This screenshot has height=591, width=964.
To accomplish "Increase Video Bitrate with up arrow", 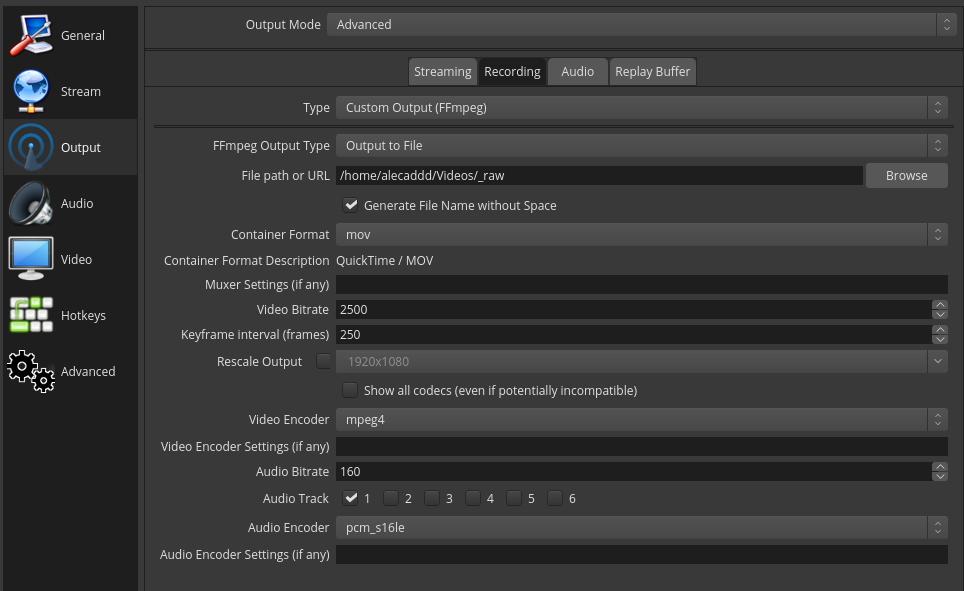I will tap(939, 305).
